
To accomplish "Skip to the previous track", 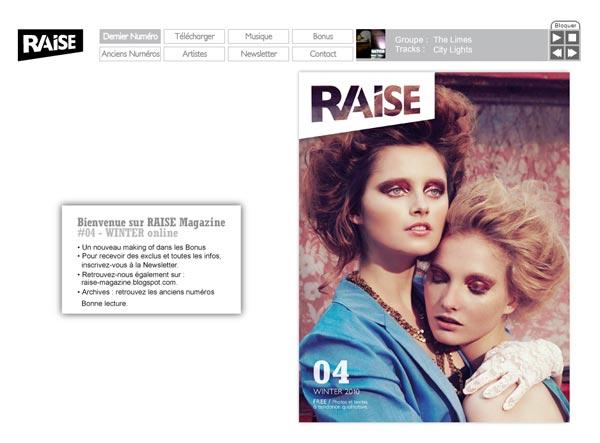I will (557, 53).
